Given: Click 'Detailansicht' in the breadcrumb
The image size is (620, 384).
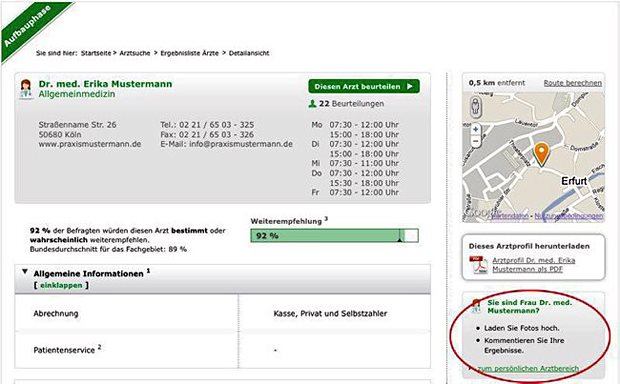Looking at the screenshot, I should 249,53.
